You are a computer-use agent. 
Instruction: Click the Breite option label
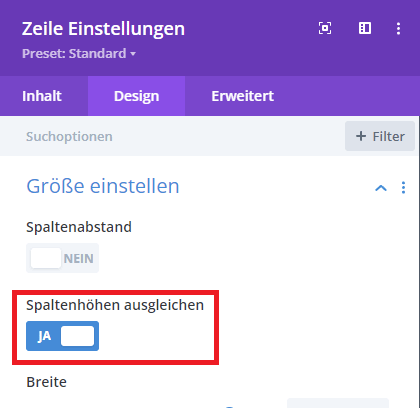46,382
